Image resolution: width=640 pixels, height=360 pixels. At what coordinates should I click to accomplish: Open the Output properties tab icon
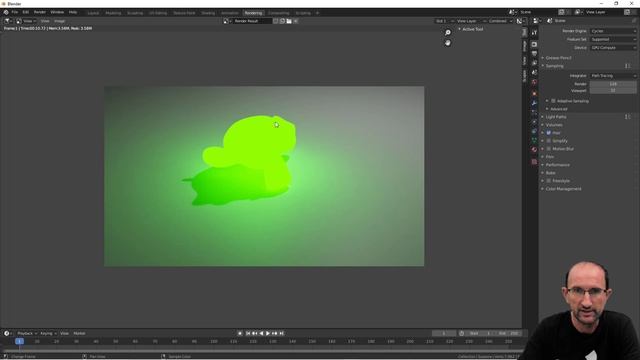point(534,53)
